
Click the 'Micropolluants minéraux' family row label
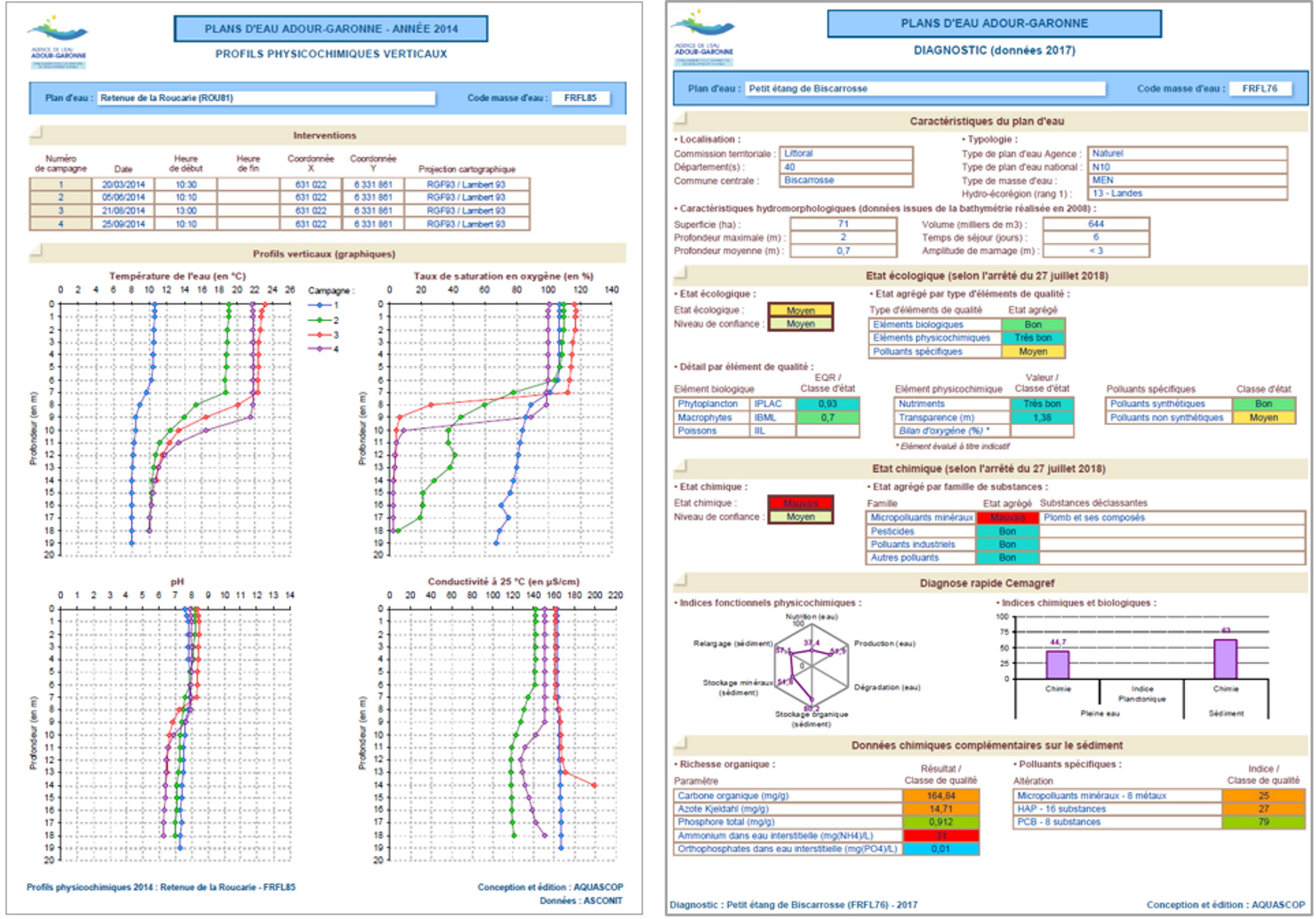pyautogui.click(x=921, y=517)
